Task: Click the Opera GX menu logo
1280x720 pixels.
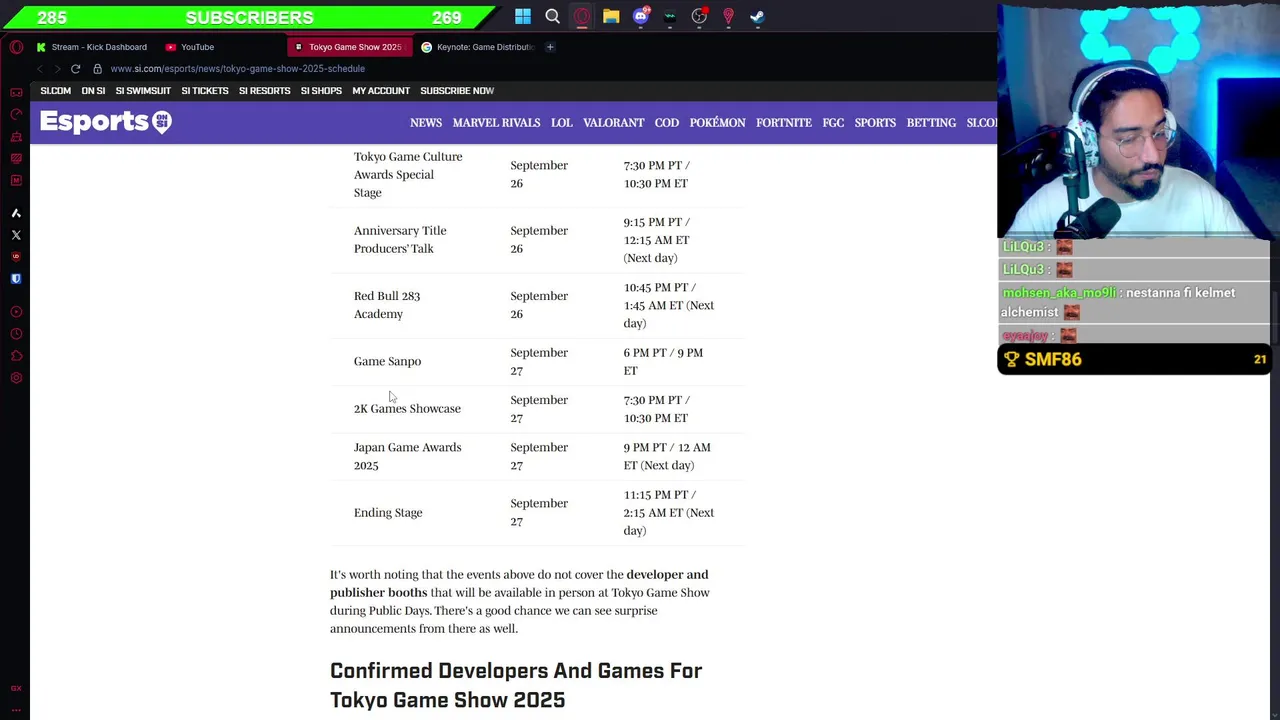Action: 16,47
